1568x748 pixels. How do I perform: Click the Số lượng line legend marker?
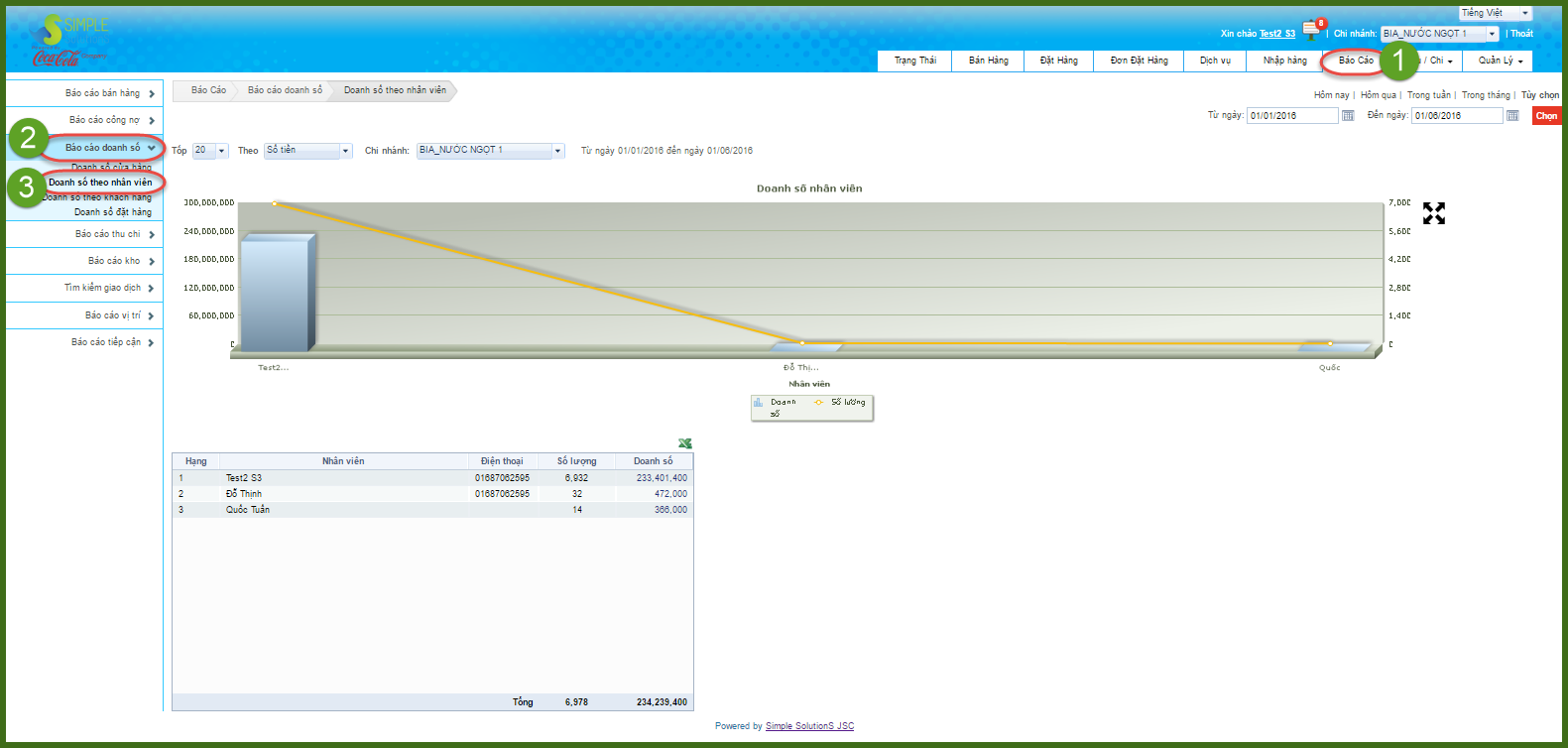tap(818, 403)
